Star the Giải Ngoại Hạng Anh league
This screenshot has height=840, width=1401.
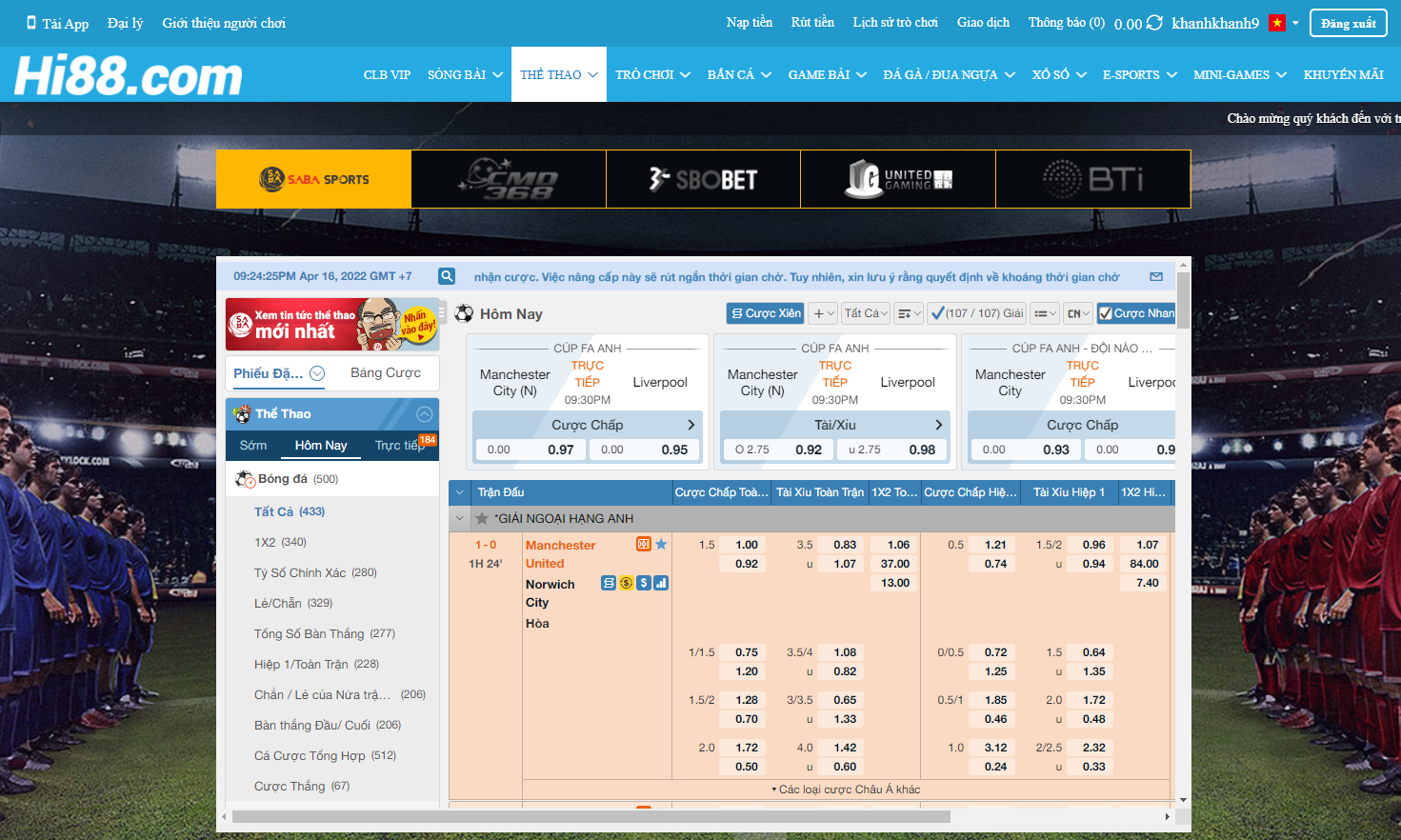tap(483, 518)
